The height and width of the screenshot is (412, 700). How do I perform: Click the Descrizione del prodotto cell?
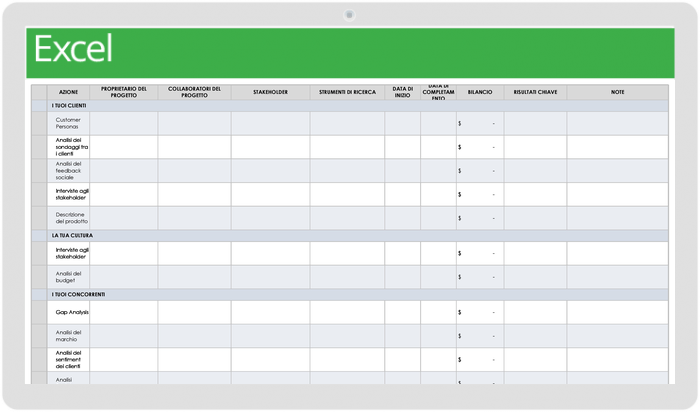click(x=68, y=217)
